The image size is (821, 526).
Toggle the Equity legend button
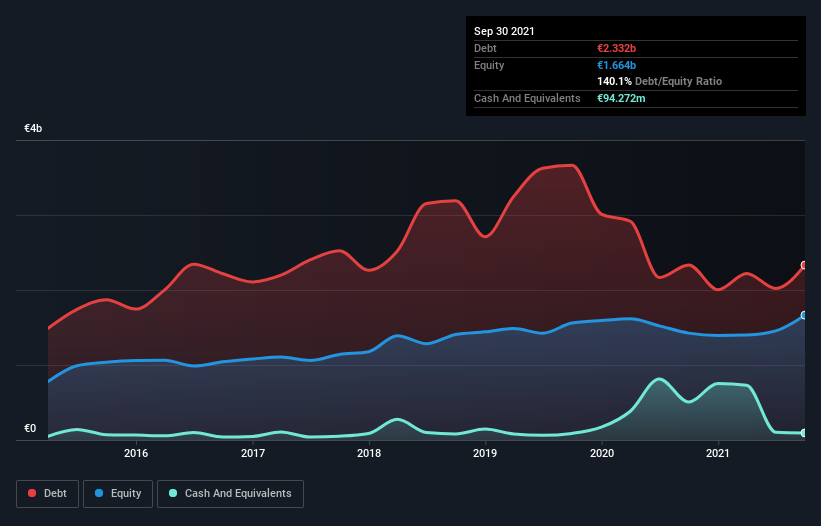[x=118, y=494]
